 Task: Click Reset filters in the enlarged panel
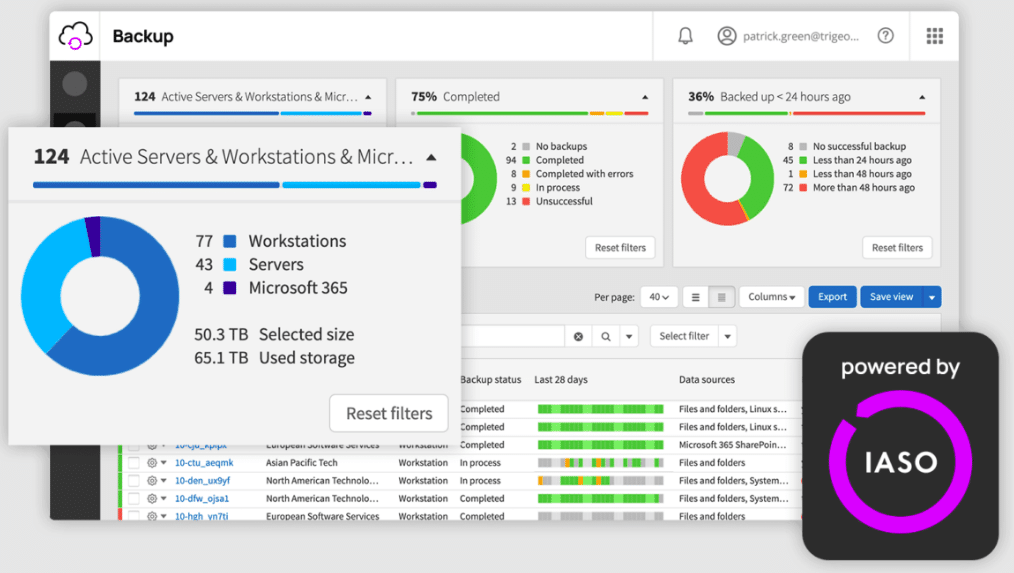pyautogui.click(x=389, y=413)
